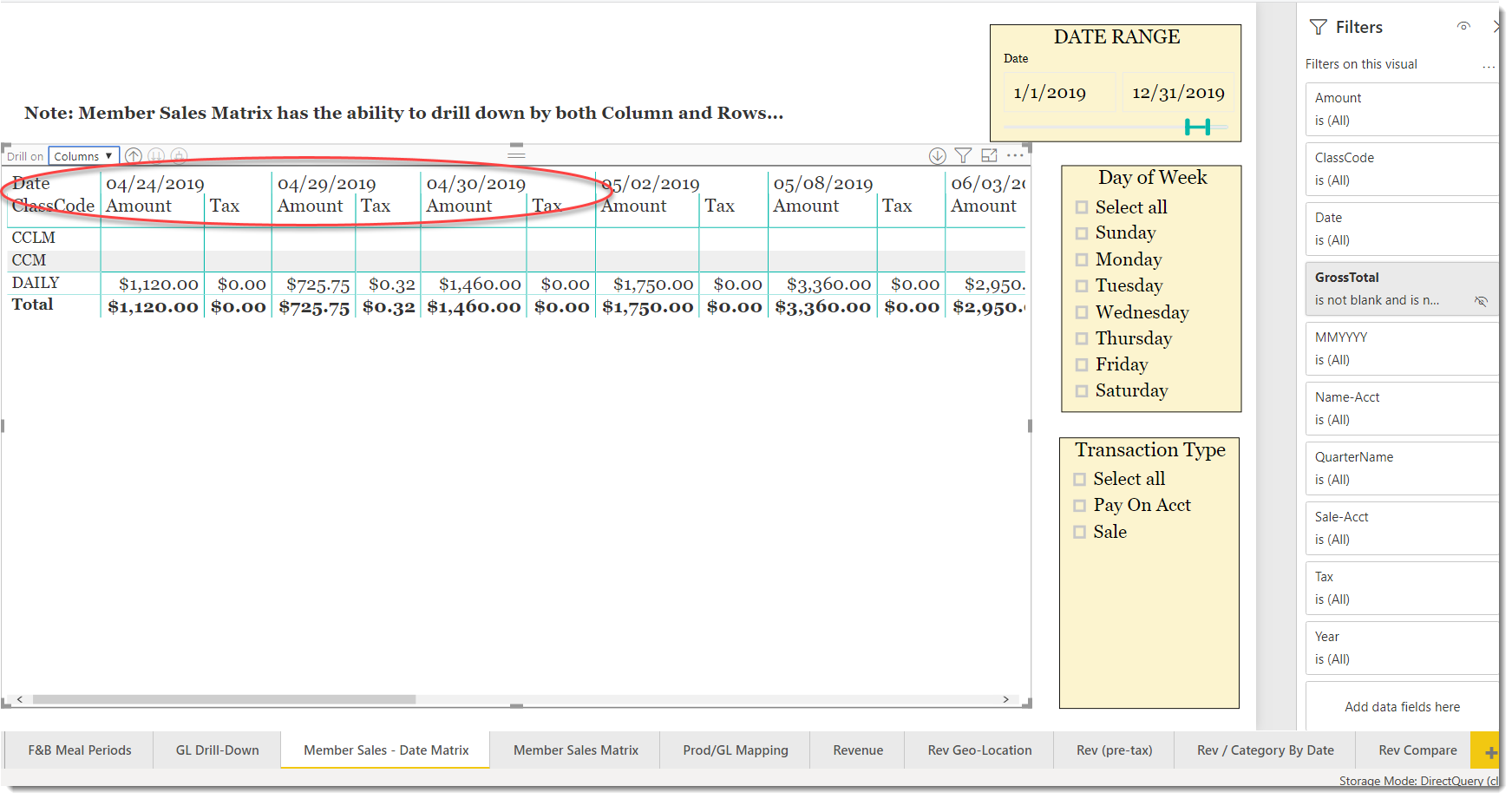Open the matrix visual's more options ellipsis
1512x799 pixels.
(1015, 155)
